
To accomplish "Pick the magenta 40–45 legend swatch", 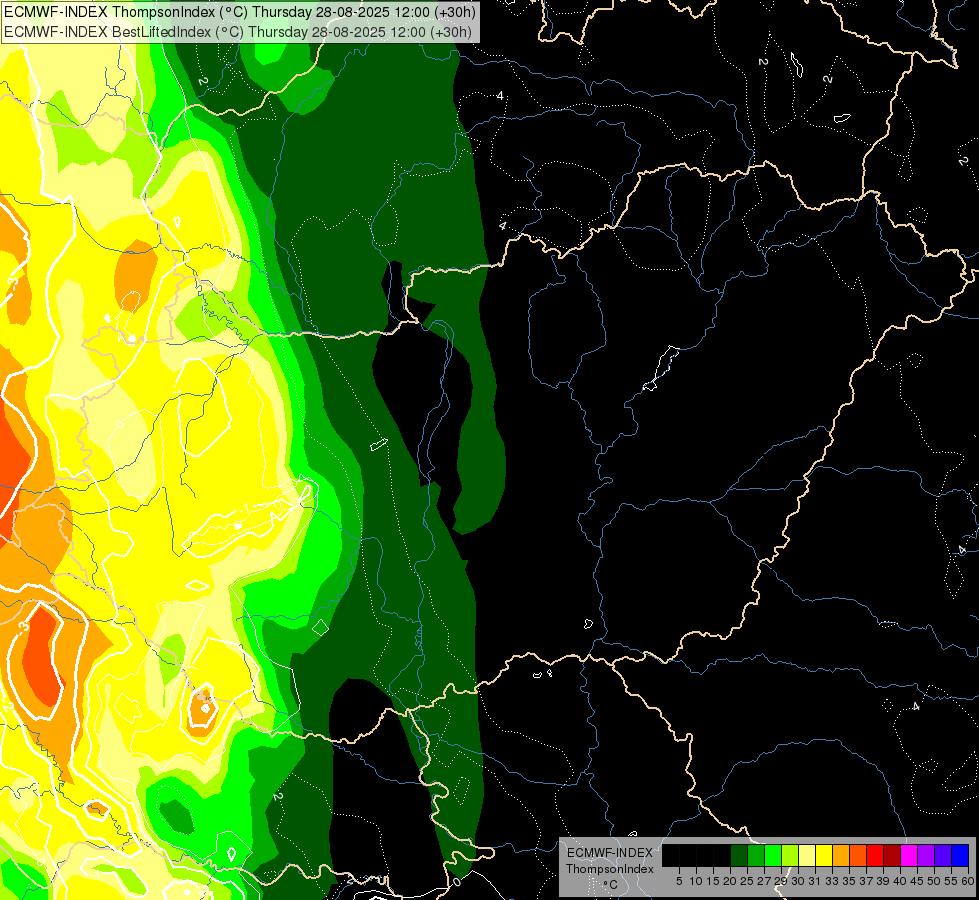I will [x=909, y=855].
